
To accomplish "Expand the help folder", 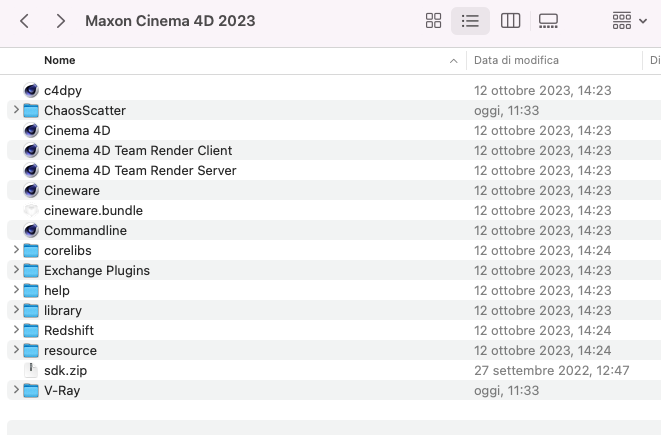I will click(16, 290).
